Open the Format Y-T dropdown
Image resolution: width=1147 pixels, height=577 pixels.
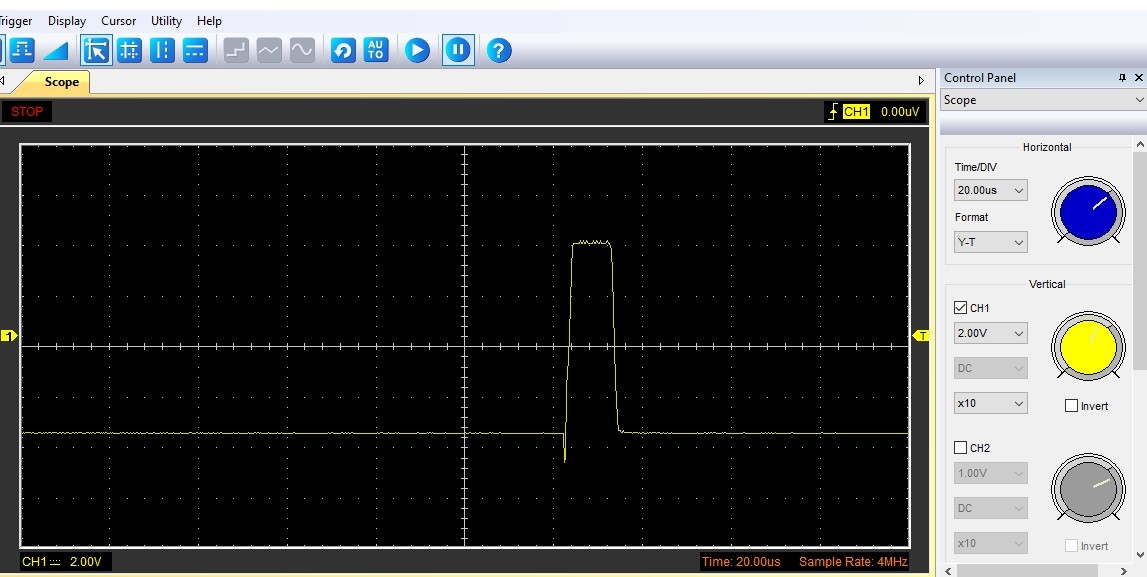click(990, 242)
